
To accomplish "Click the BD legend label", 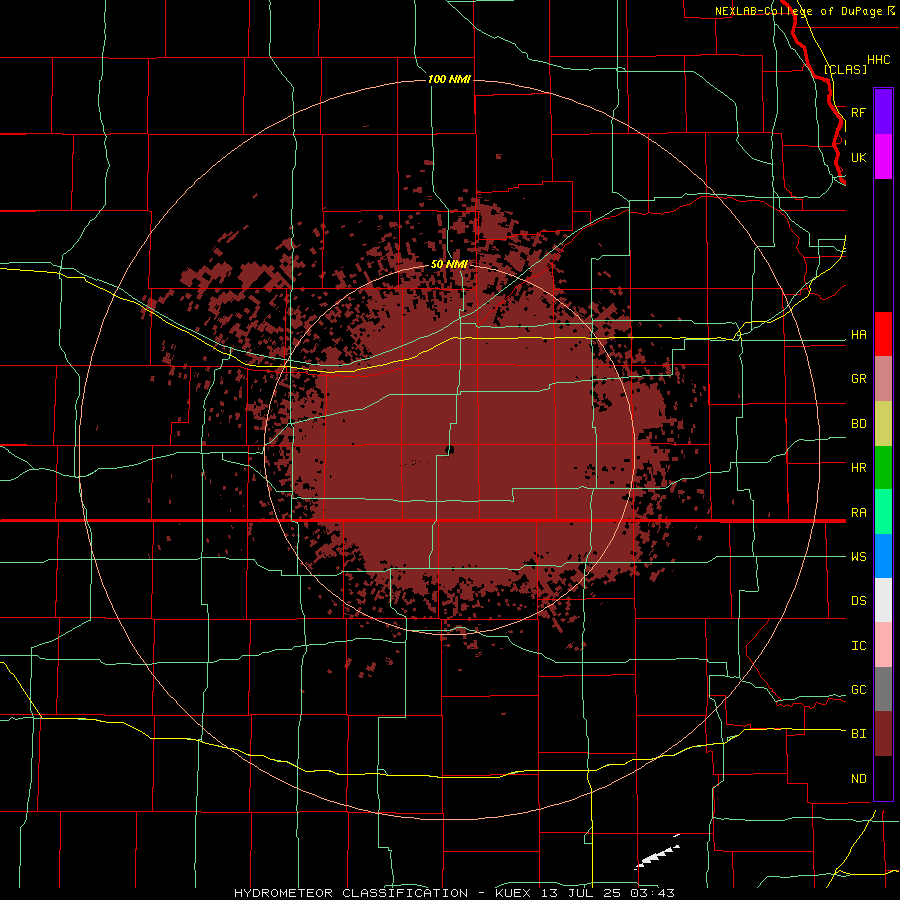I will click(x=859, y=424).
